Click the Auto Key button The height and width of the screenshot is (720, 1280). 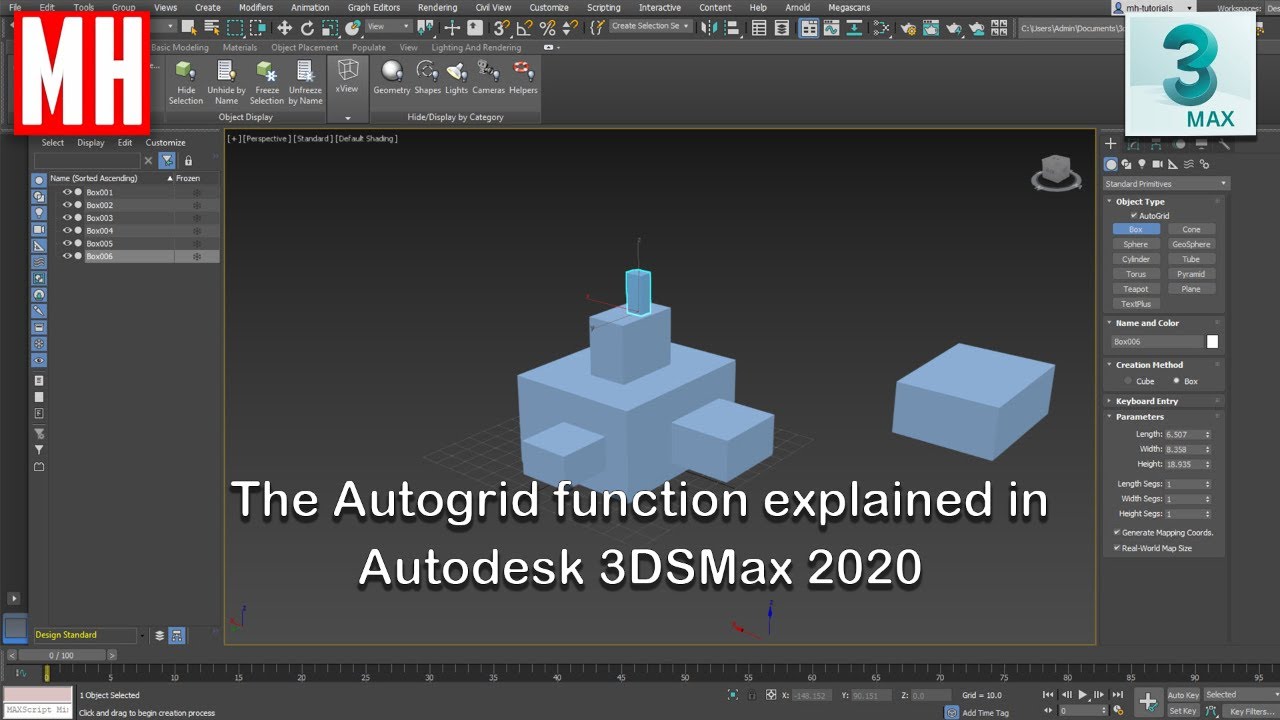click(x=1183, y=695)
